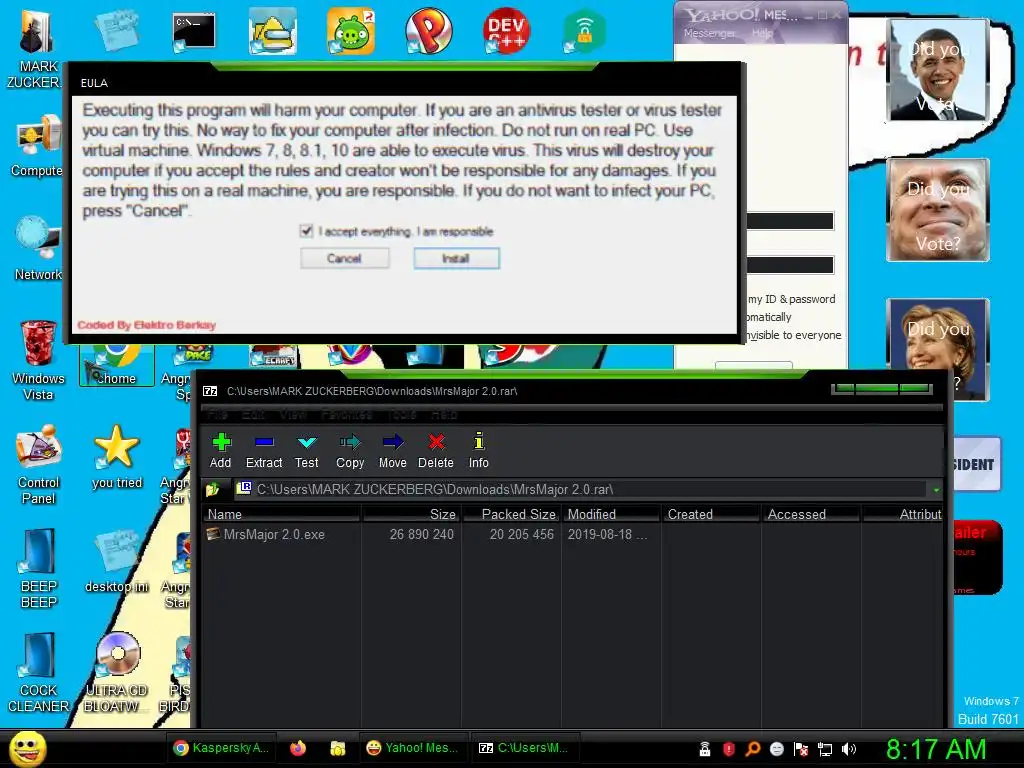1024x768 pixels.
Task: Uncheck 'I accept everything, I am responsible'
Action: [306, 231]
